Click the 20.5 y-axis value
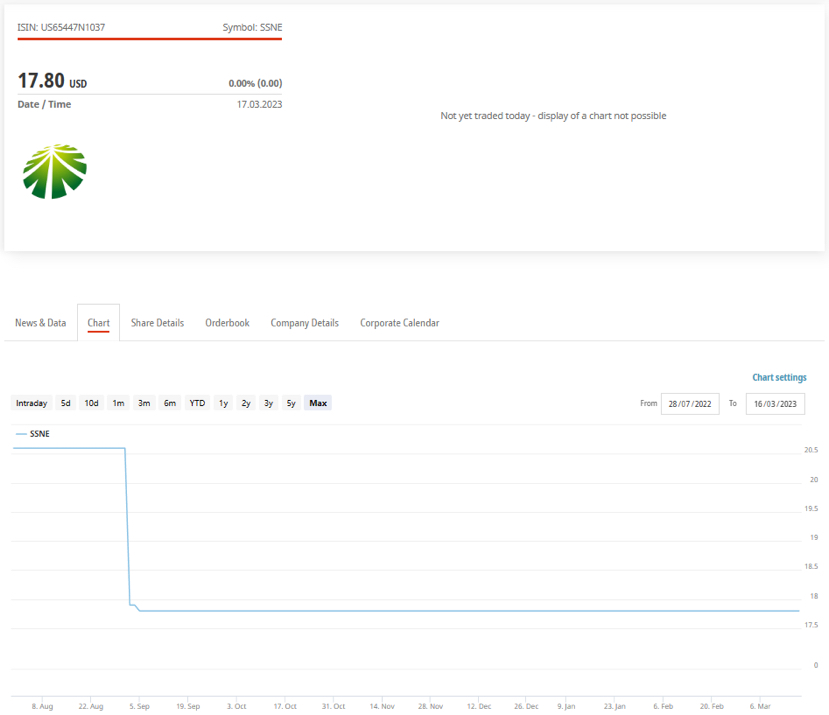The width and height of the screenshot is (829, 715). click(x=811, y=450)
